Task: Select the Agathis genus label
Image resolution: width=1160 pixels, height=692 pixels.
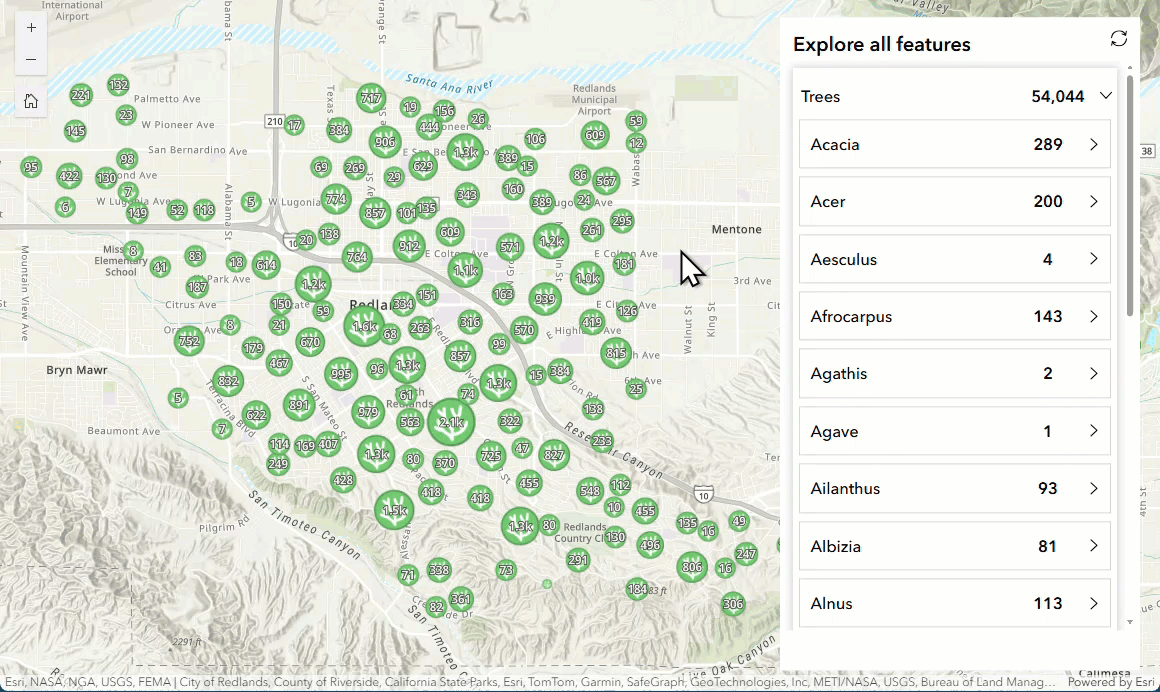Action: click(x=838, y=374)
